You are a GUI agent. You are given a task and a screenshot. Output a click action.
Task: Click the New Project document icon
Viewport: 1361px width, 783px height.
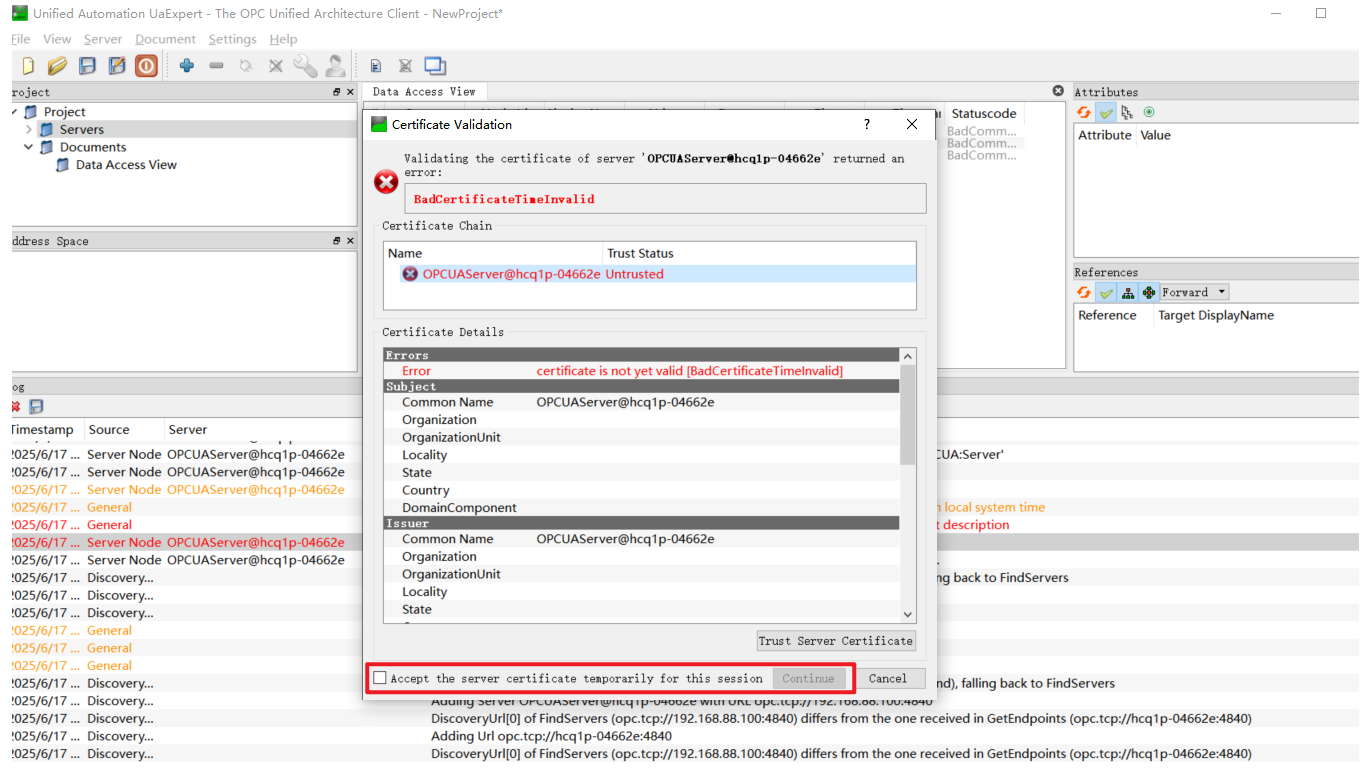coord(28,66)
